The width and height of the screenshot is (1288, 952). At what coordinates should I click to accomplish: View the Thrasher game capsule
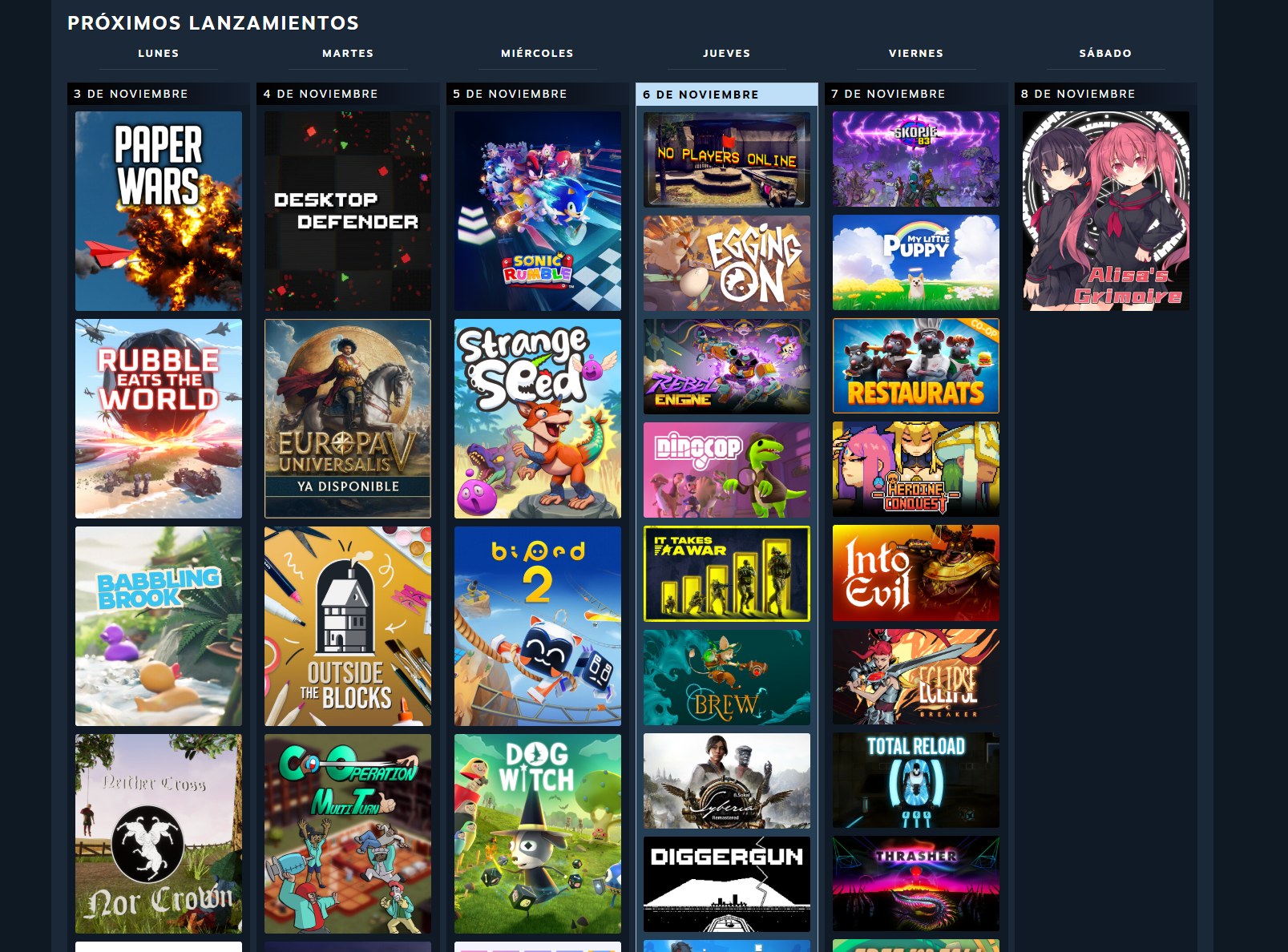tap(916, 883)
